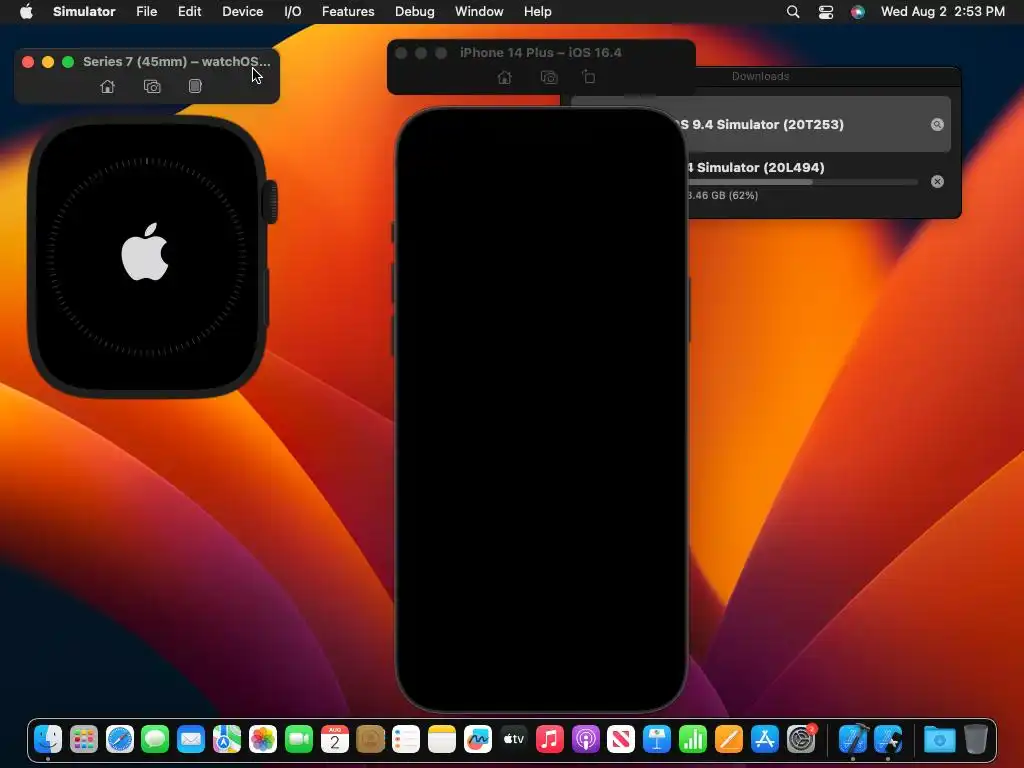This screenshot has height=768, width=1024.
Task: Open Photos from the Dock
Action: tap(263, 739)
